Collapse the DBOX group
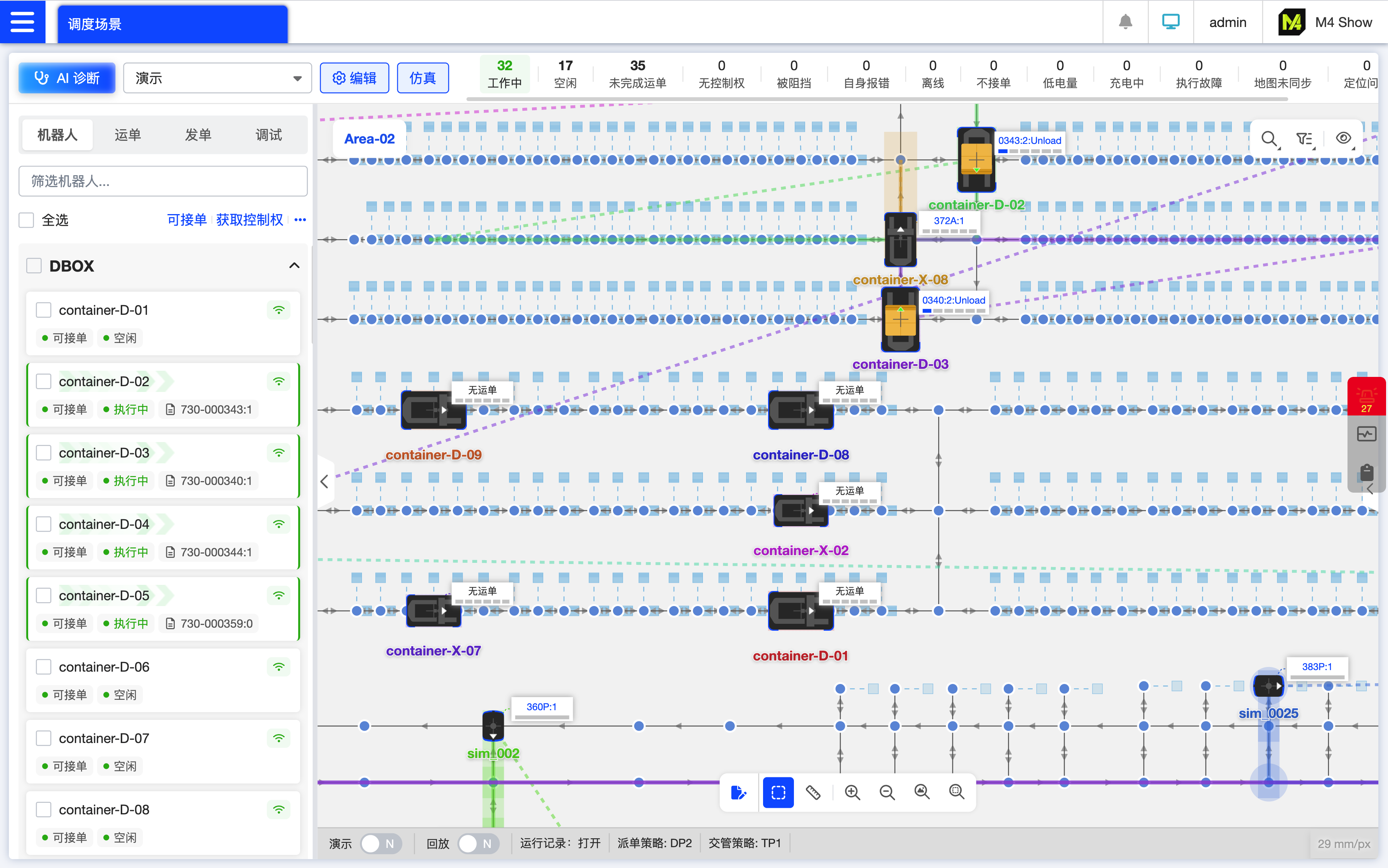This screenshot has height=868, width=1388. pos(294,266)
